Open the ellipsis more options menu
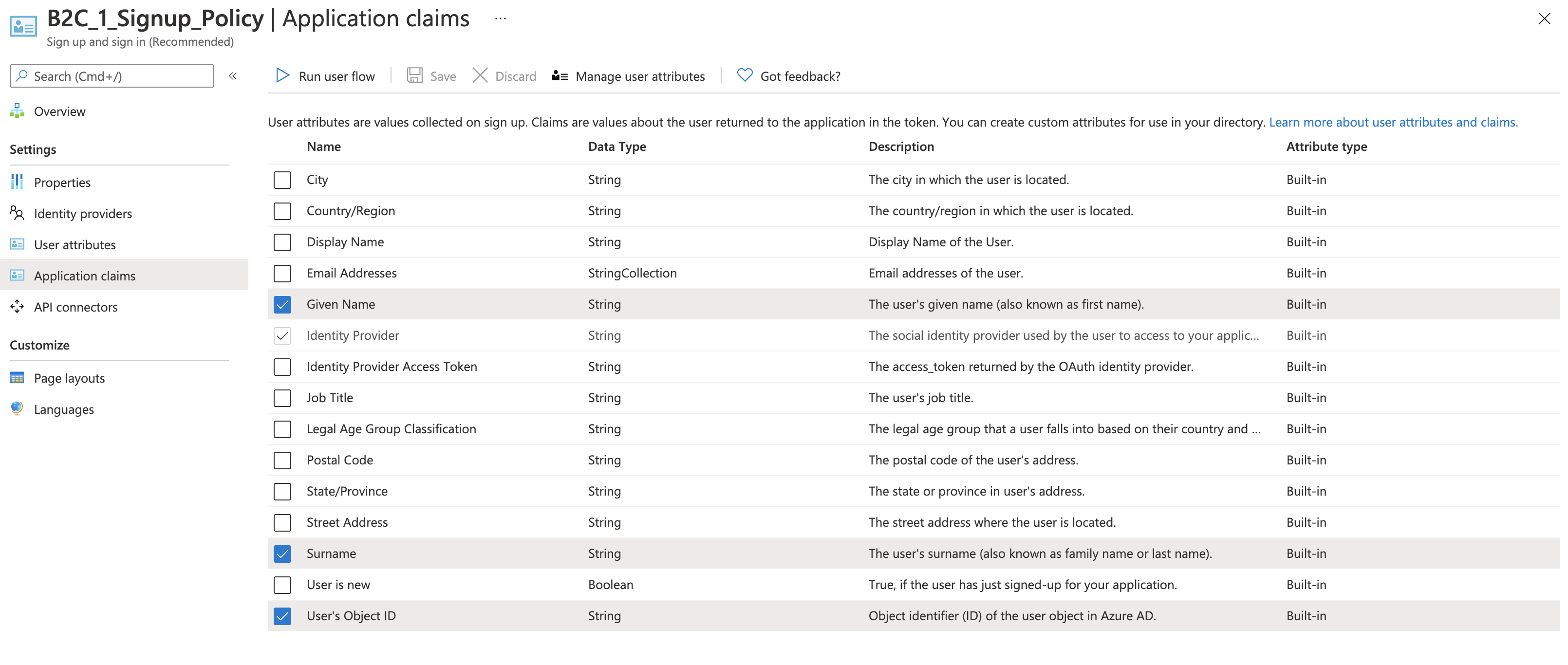 pos(501,19)
